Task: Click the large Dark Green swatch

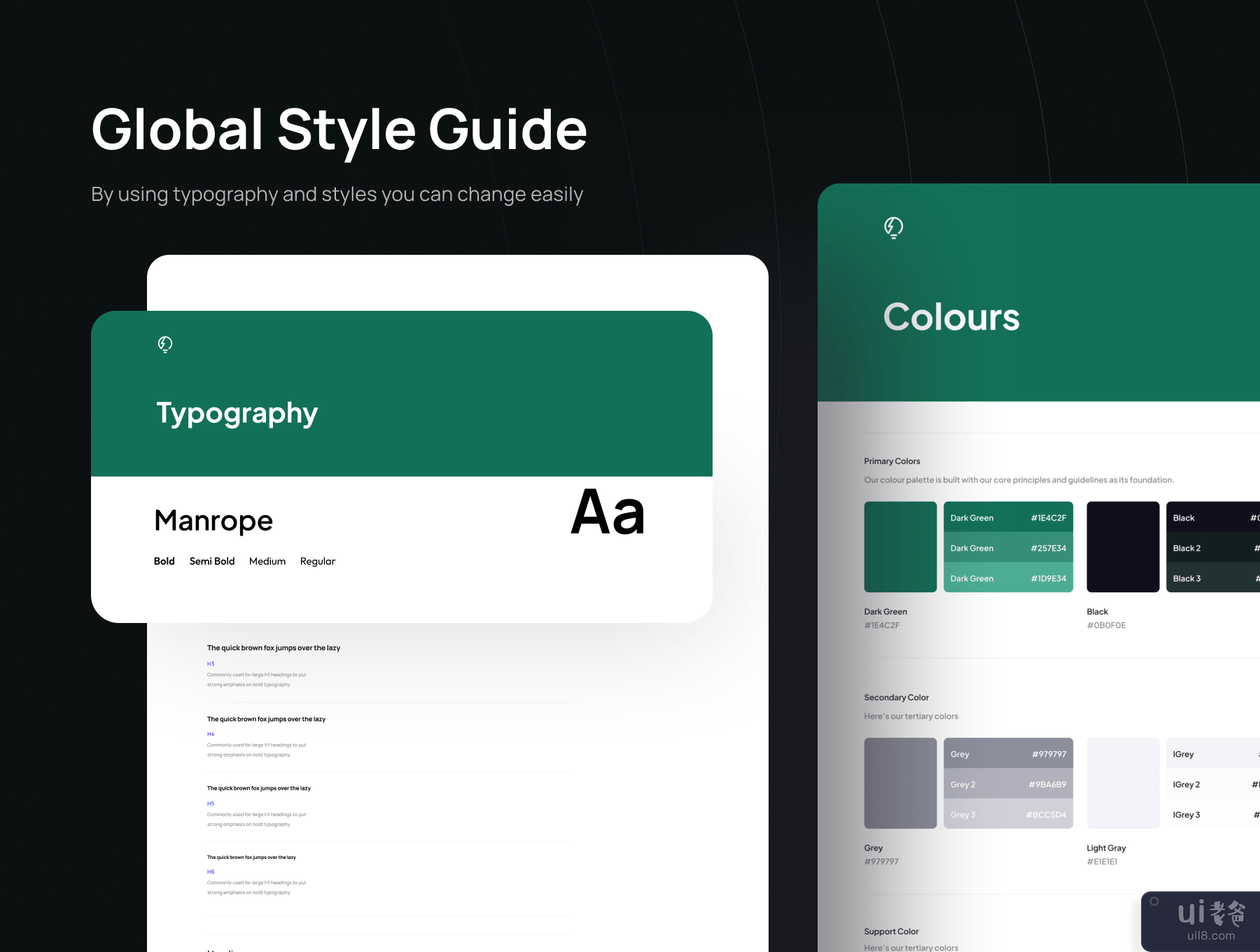Action: click(900, 547)
